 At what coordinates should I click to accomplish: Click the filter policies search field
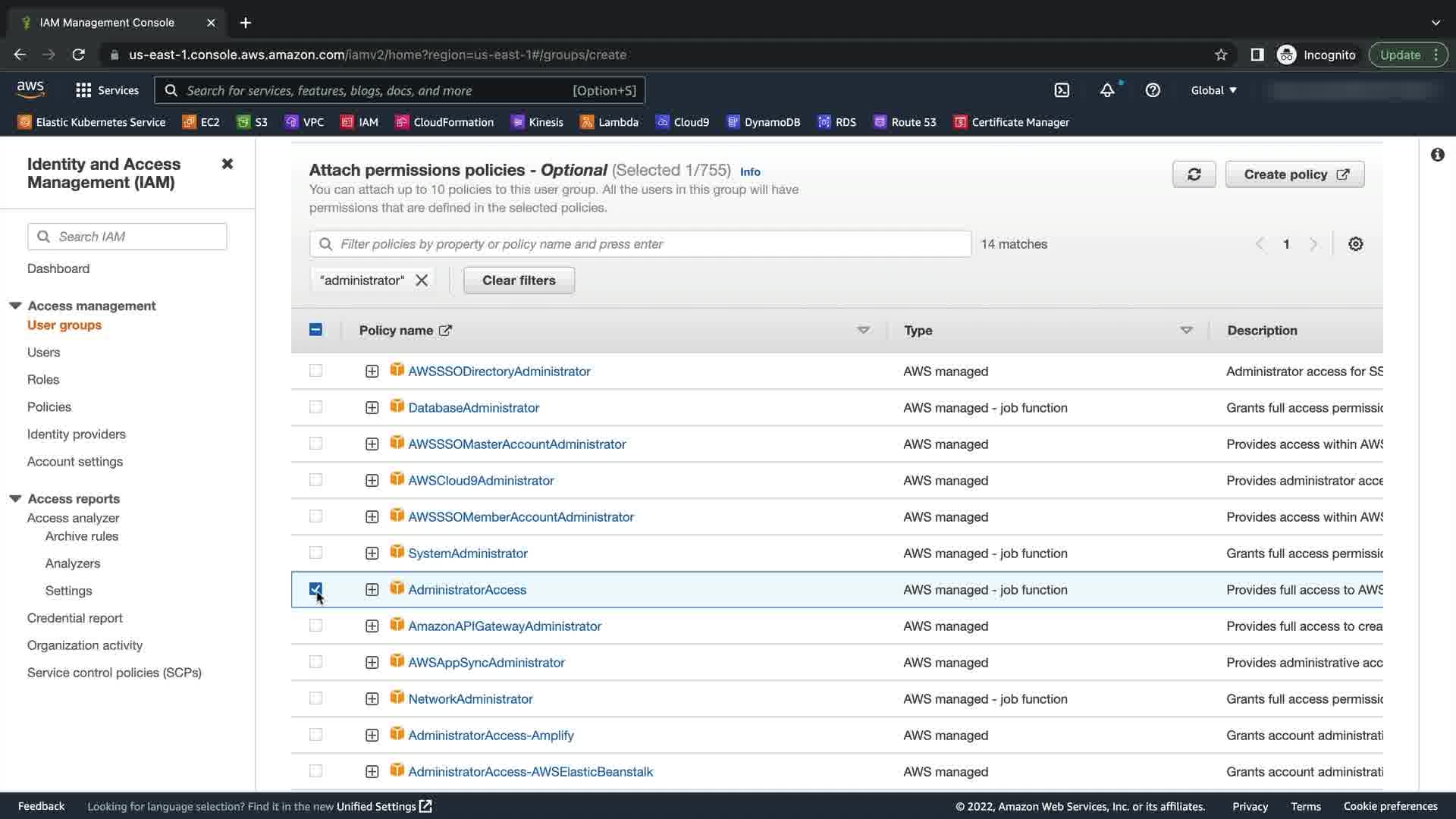point(640,244)
